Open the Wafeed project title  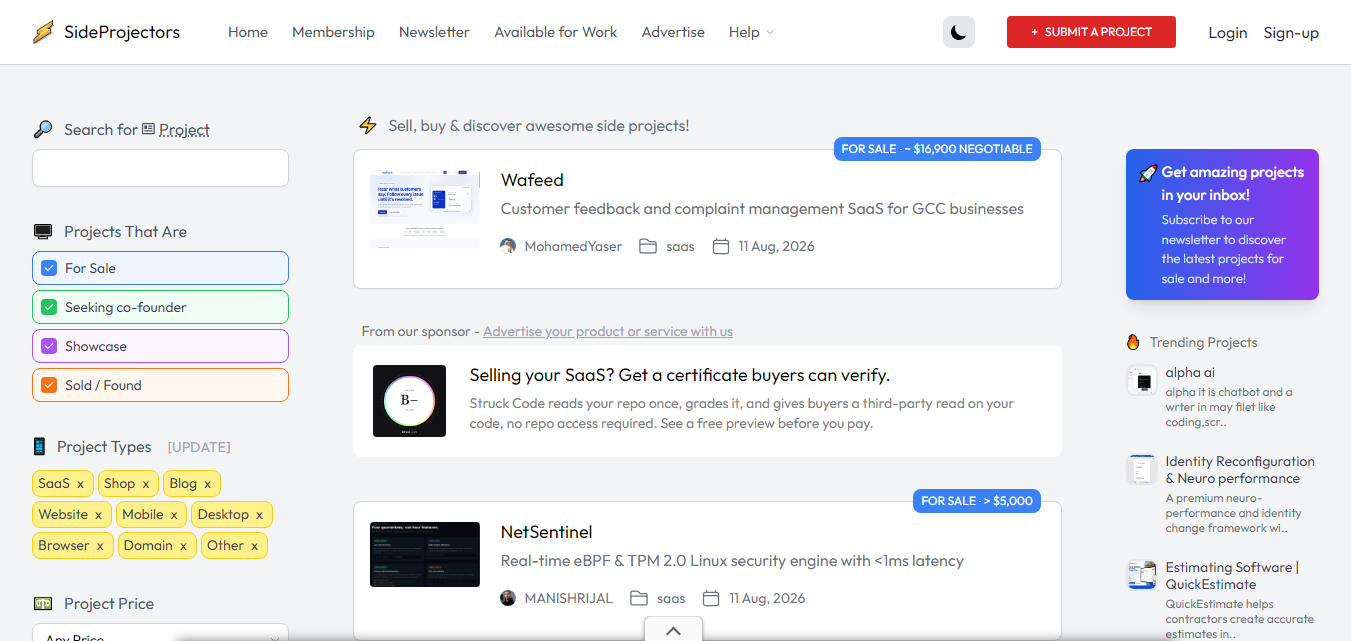[532, 180]
